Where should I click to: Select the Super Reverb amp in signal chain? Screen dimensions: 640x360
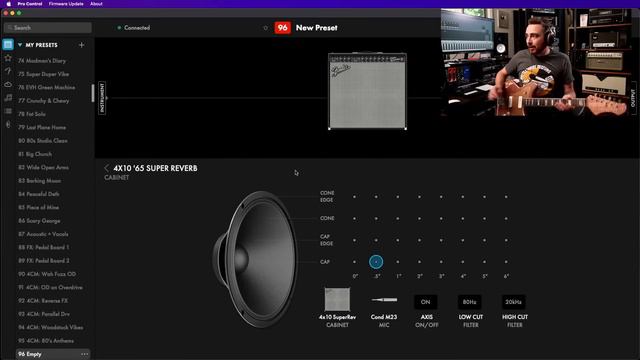[x=367, y=91]
